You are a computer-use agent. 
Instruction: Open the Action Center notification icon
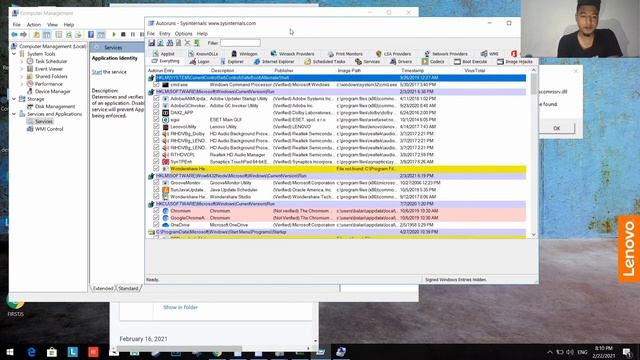click(x=627, y=352)
